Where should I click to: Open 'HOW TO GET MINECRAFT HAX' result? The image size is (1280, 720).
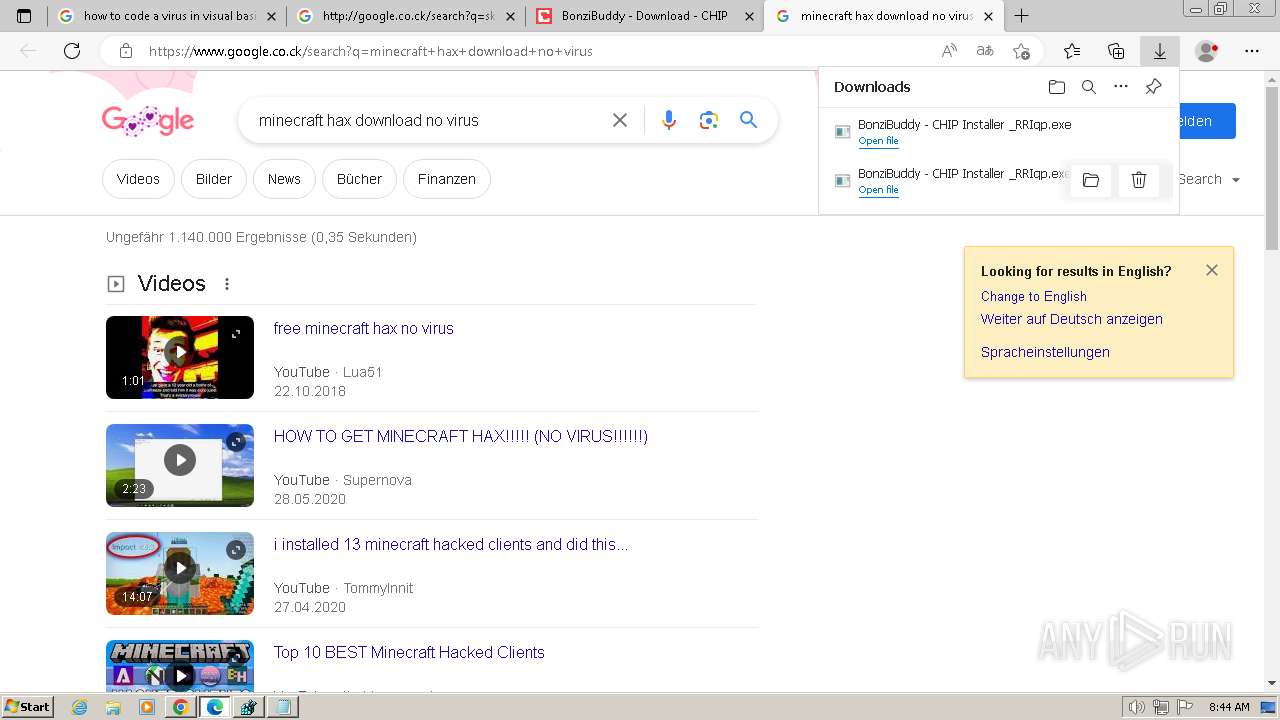point(461,436)
